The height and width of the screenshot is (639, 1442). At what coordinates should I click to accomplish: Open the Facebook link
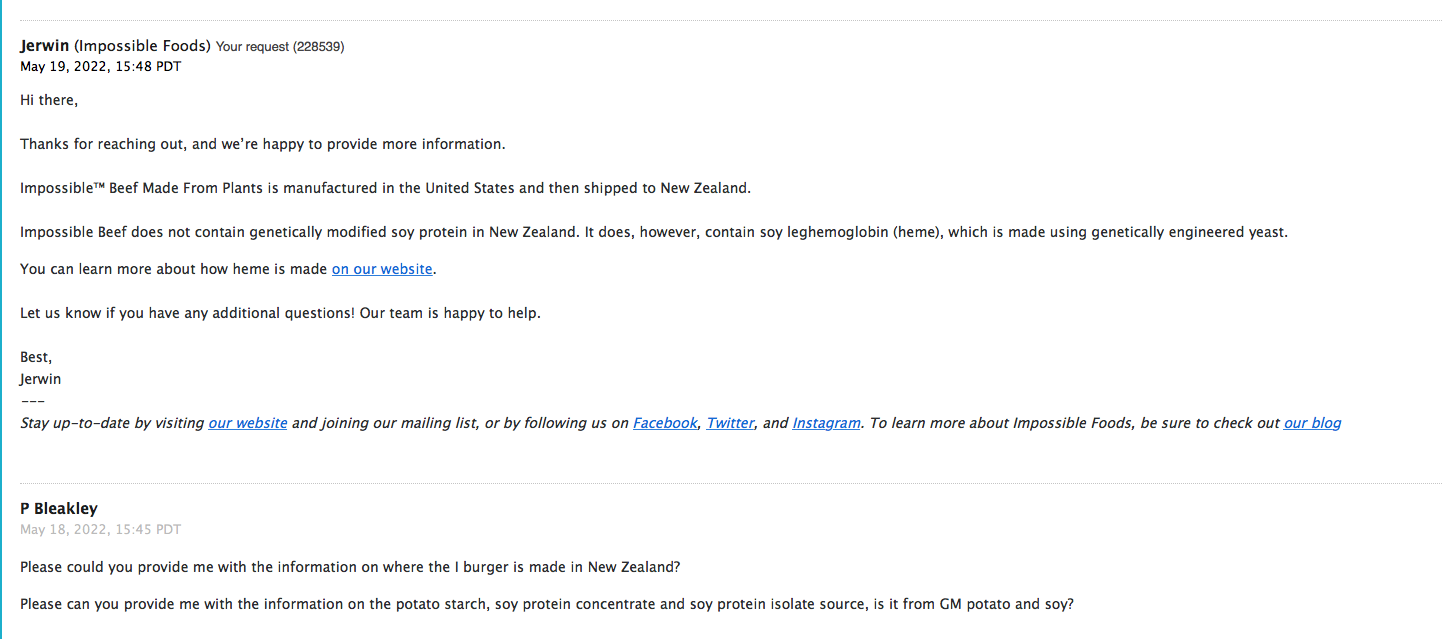coord(665,423)
